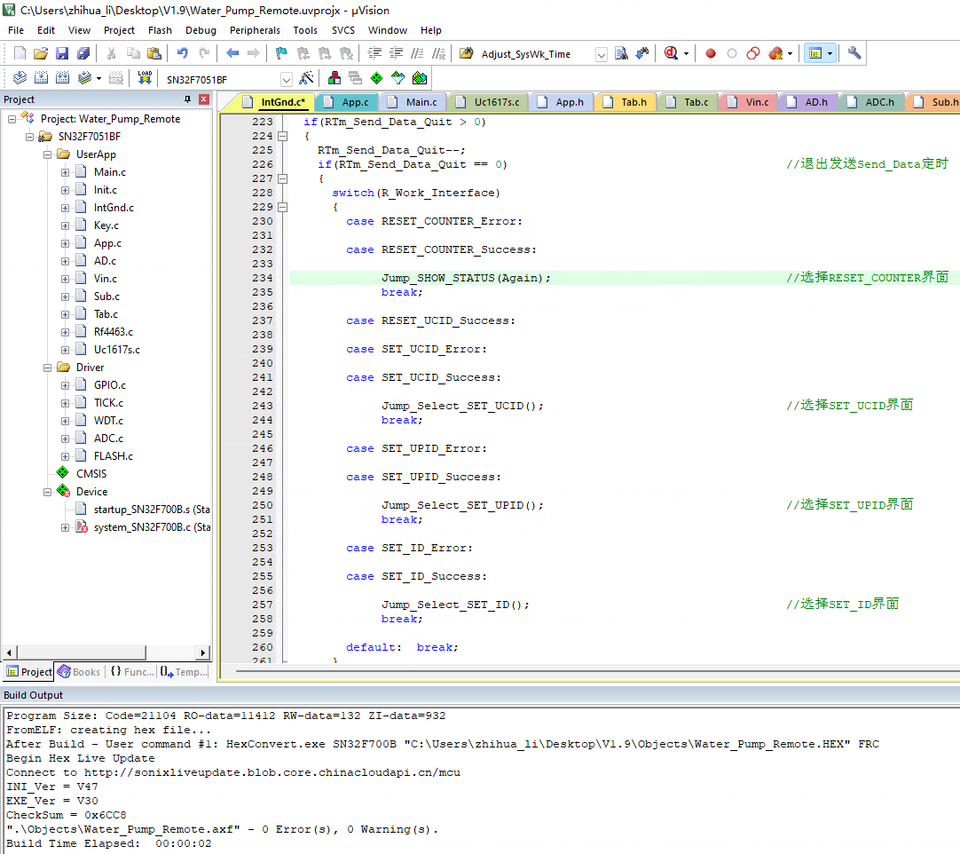The height and width of the screenshot is (854, 960).
Task: Click Build Time Elapsed output line
Action: pyautogui.click(x=108, y=843)
